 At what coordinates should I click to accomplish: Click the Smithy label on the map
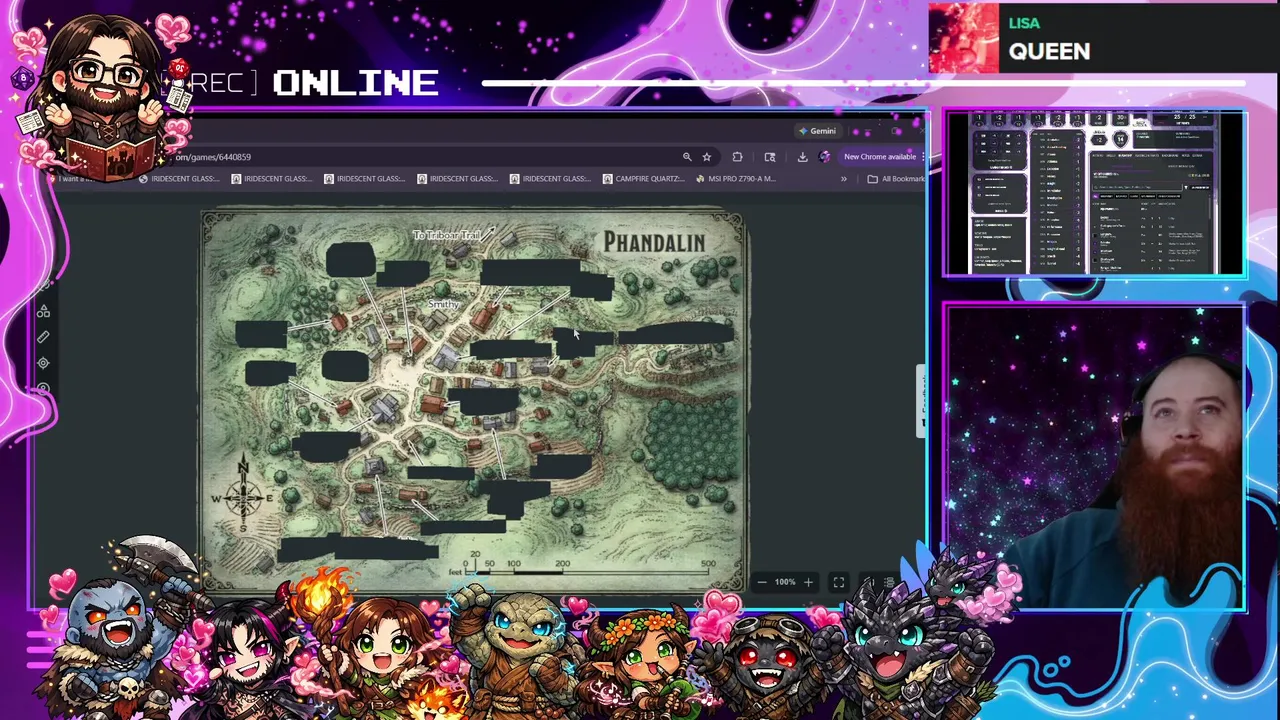coord(442,303)
